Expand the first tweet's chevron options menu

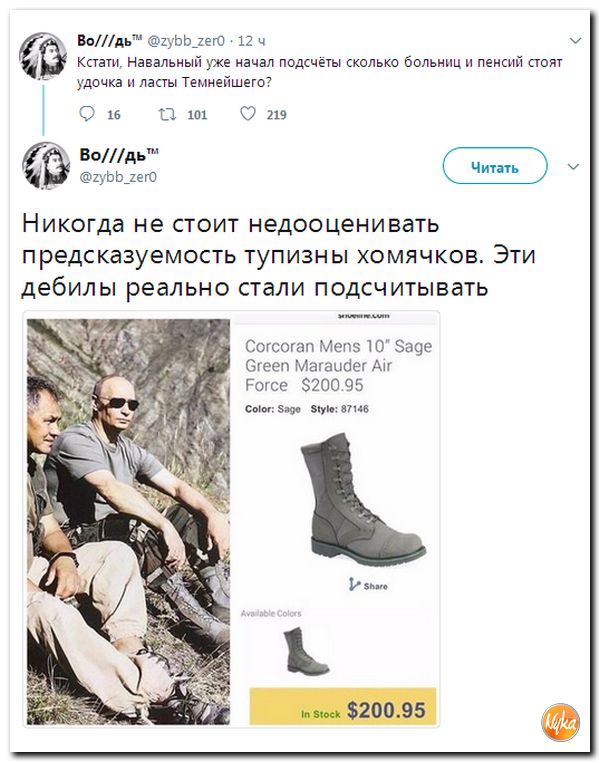575,41
